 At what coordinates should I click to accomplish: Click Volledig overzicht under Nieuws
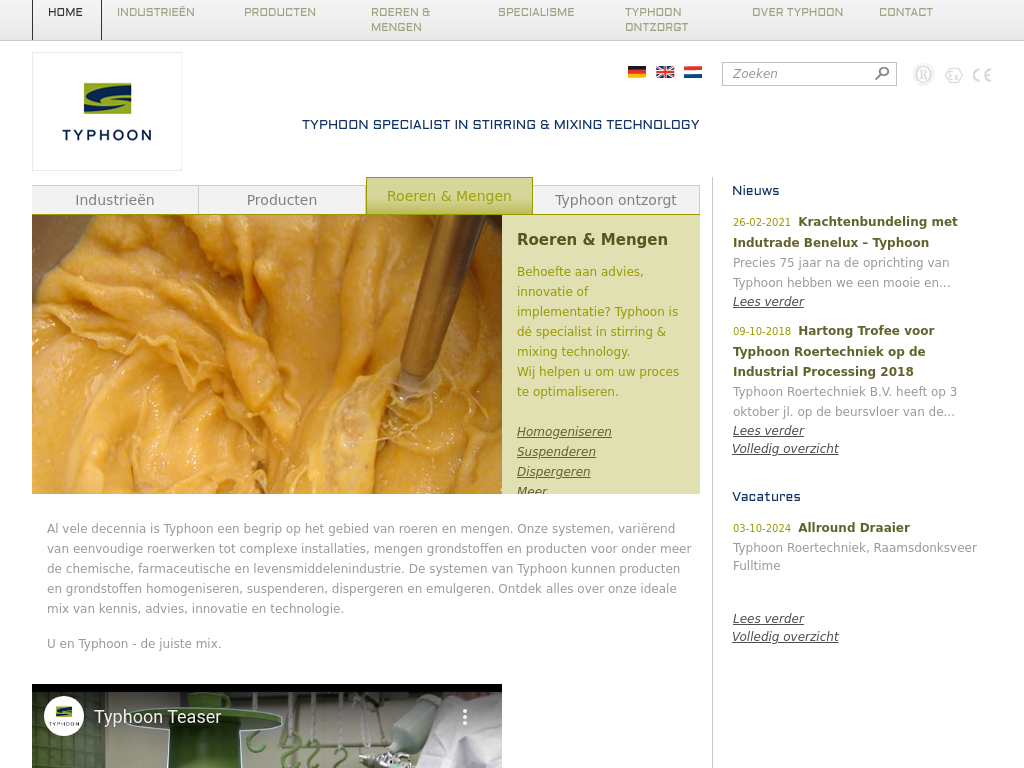pos(785,449)
